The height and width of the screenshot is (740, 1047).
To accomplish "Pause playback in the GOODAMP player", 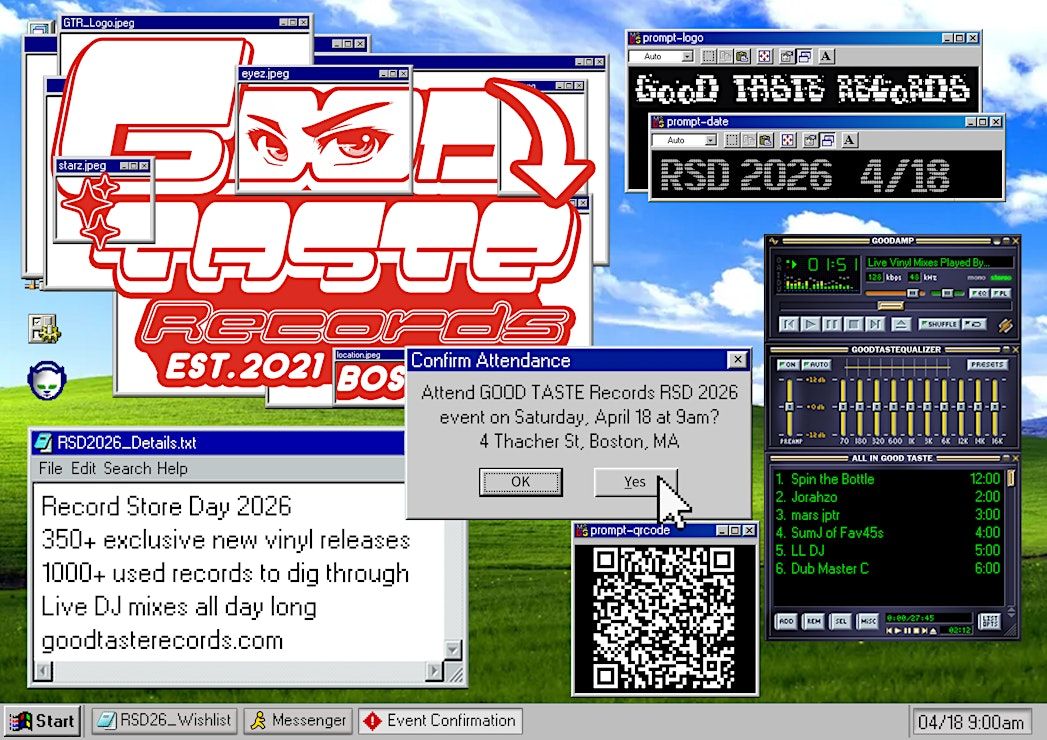I will click(x=833, y=324).
